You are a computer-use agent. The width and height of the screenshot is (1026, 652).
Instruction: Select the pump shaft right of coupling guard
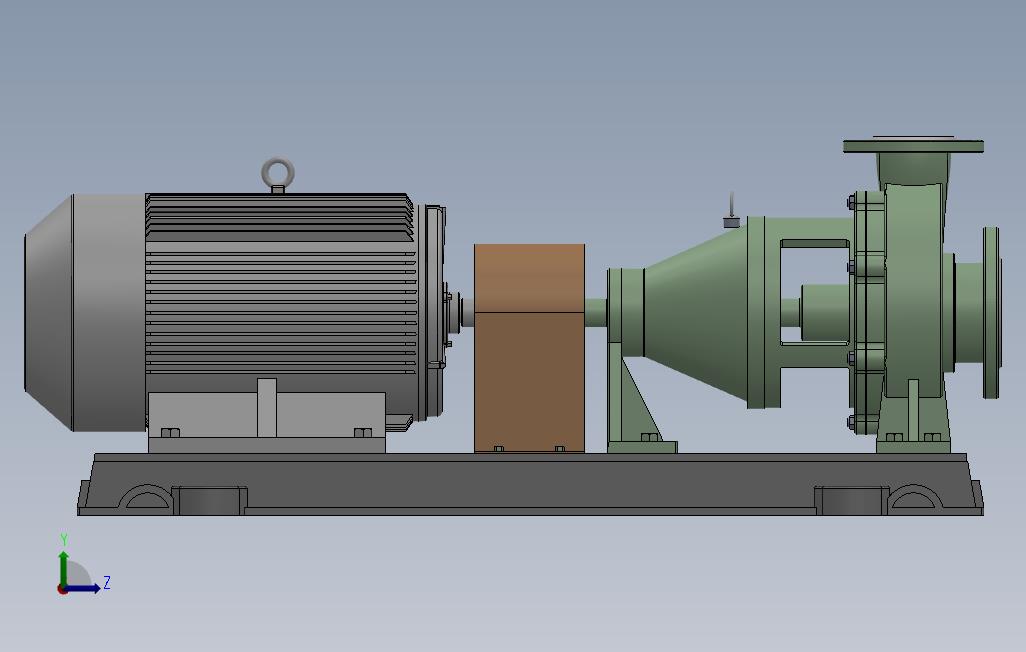(596, 312)
